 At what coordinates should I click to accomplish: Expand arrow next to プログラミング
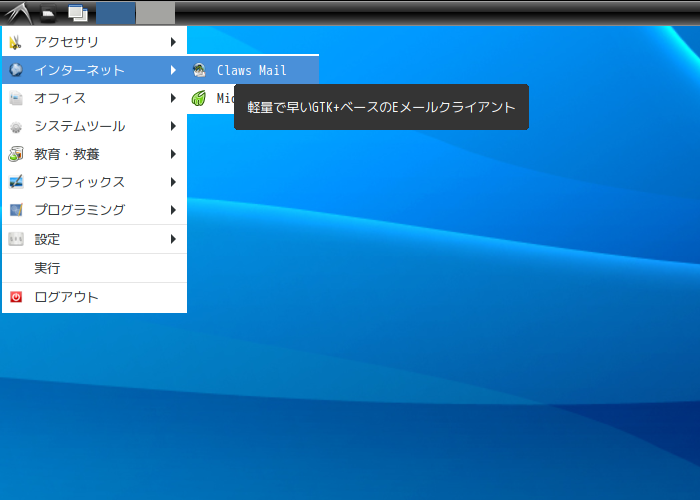point(173,210)
